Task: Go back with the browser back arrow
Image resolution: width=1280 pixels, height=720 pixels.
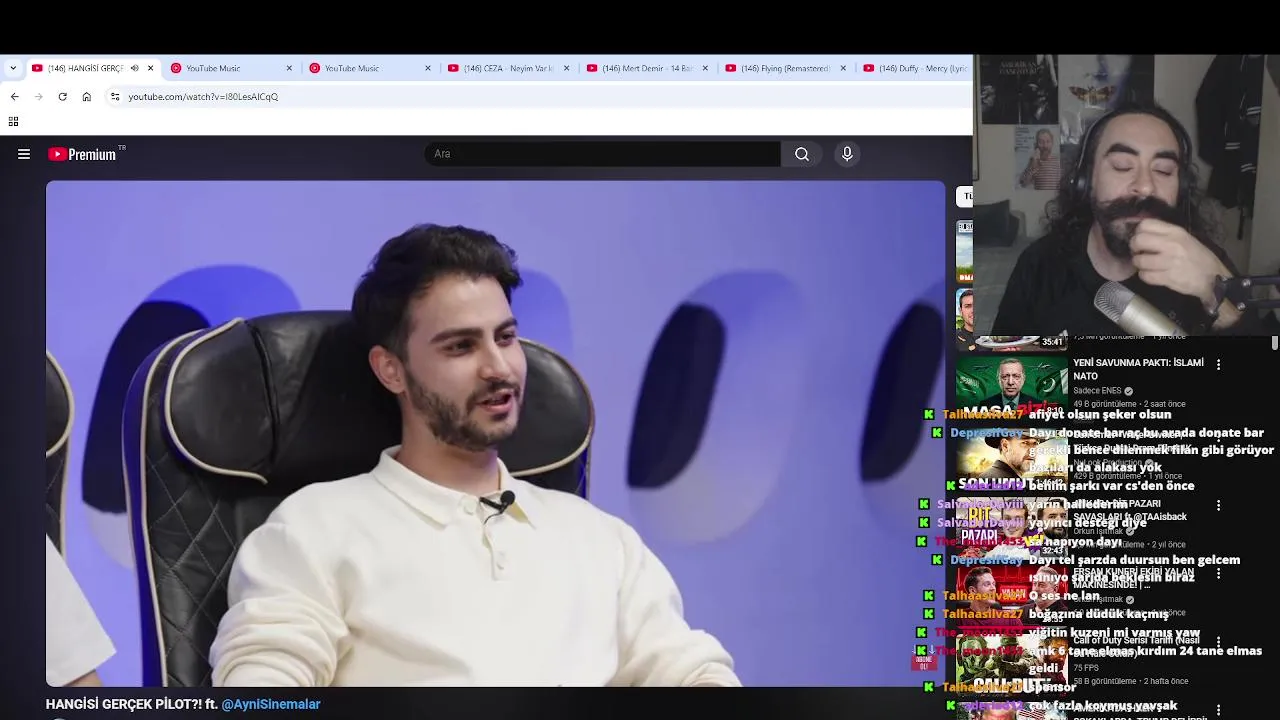Action: point(14,97)
